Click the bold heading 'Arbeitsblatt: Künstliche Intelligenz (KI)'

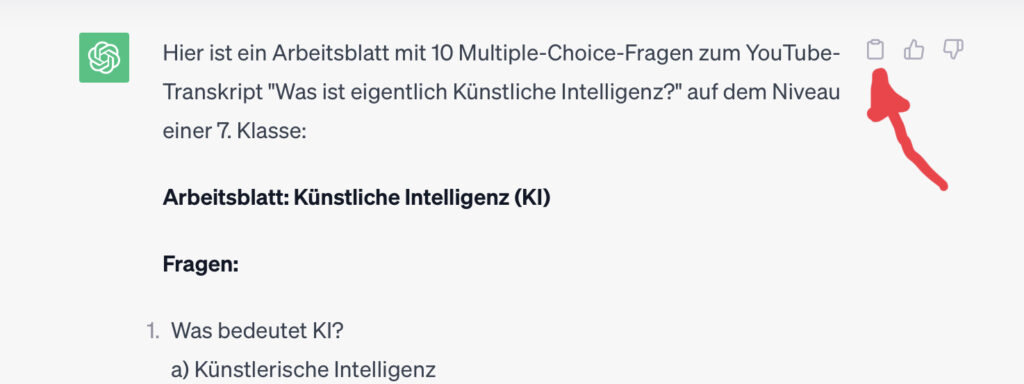pos(357,198)
